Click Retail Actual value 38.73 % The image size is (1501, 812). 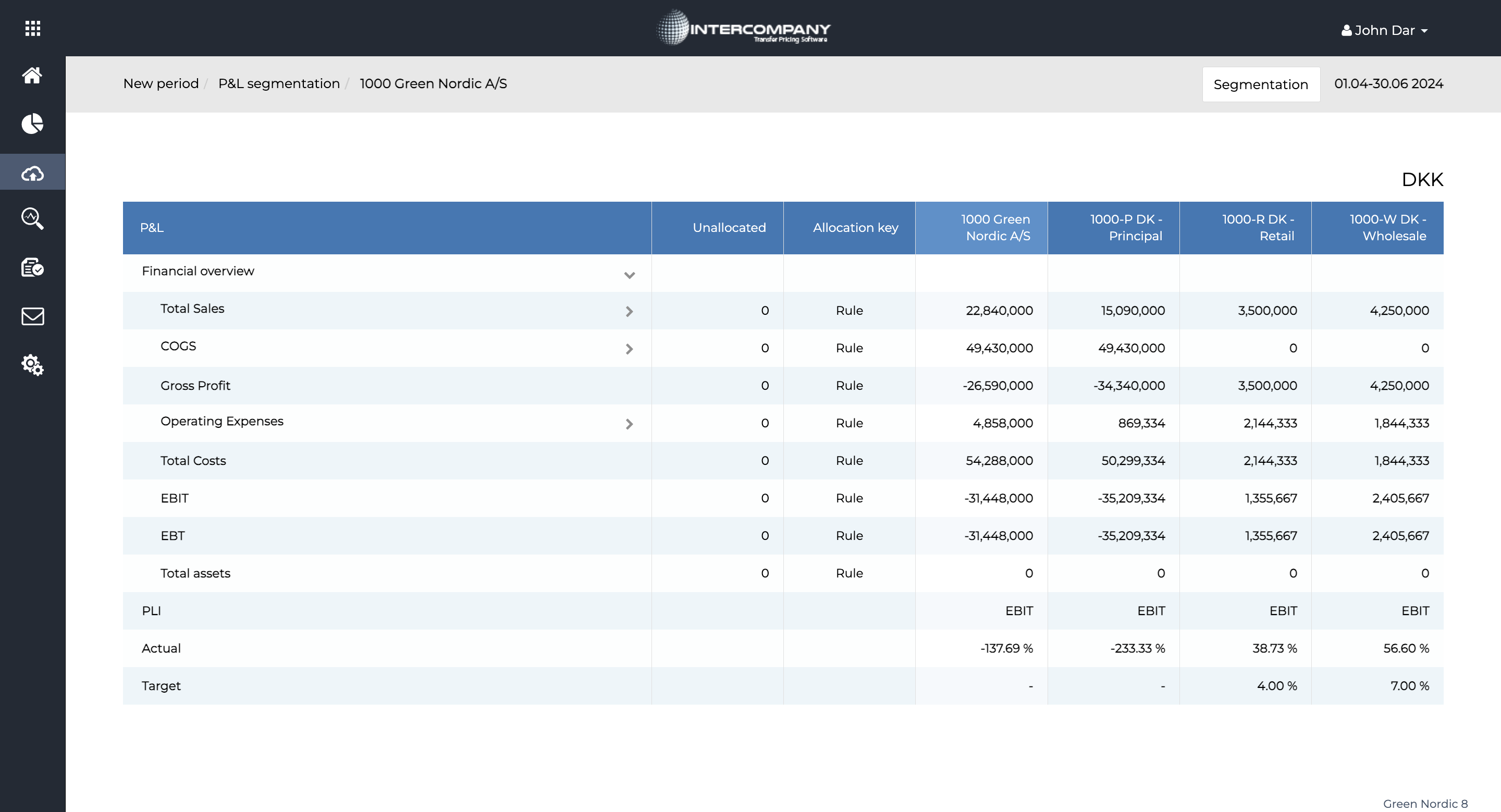pyautogui.click(x=1275, y=648)
